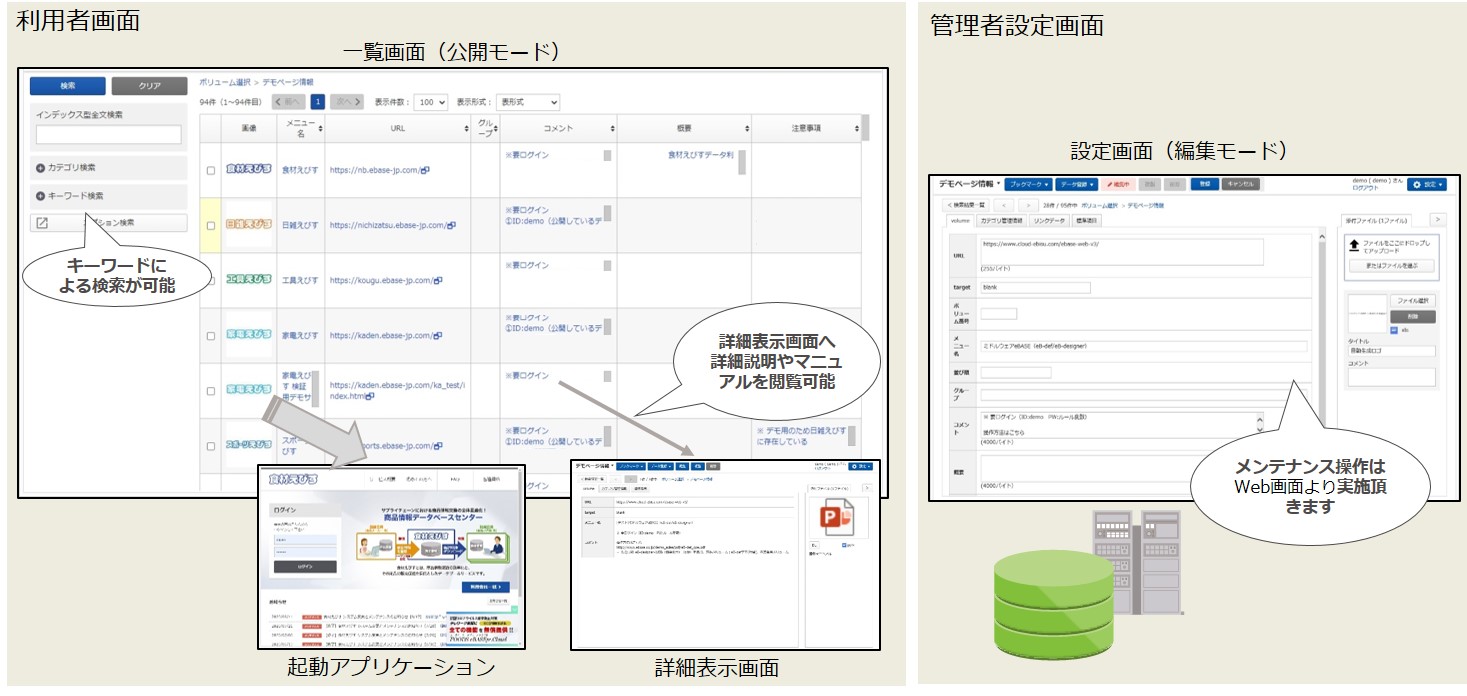Switch to the リンクデータ tab in edit mode
1467x696 pixels.
click(x=1051, y=219)
